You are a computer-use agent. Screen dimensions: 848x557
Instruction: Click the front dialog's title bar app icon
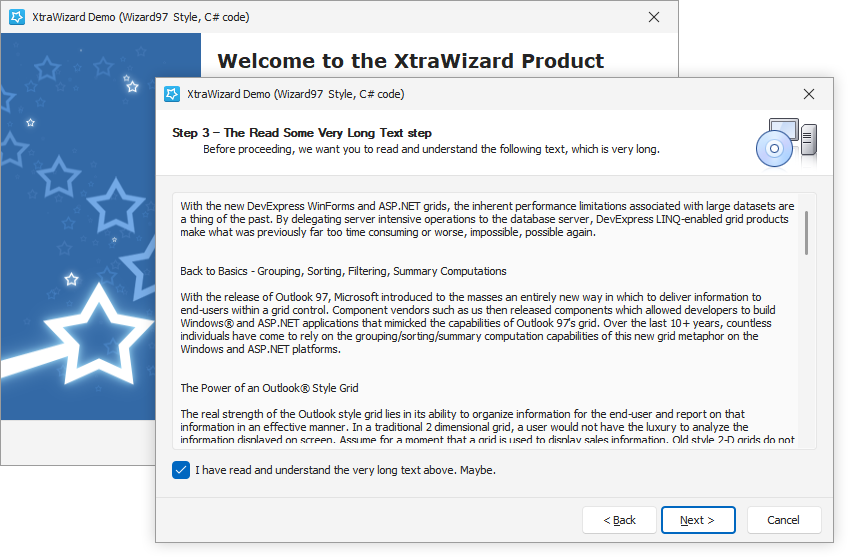coord(172,94)
